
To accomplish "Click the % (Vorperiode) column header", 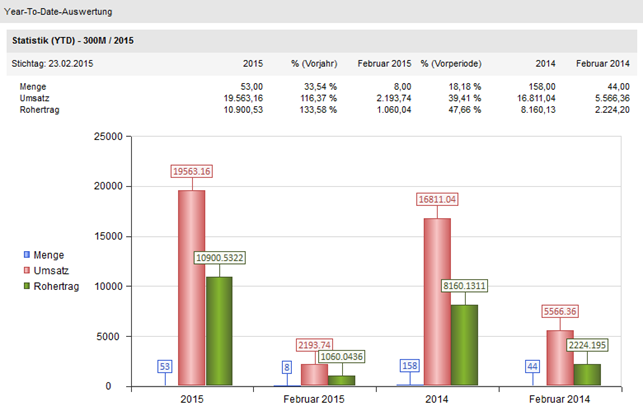I will pos(451,63).
